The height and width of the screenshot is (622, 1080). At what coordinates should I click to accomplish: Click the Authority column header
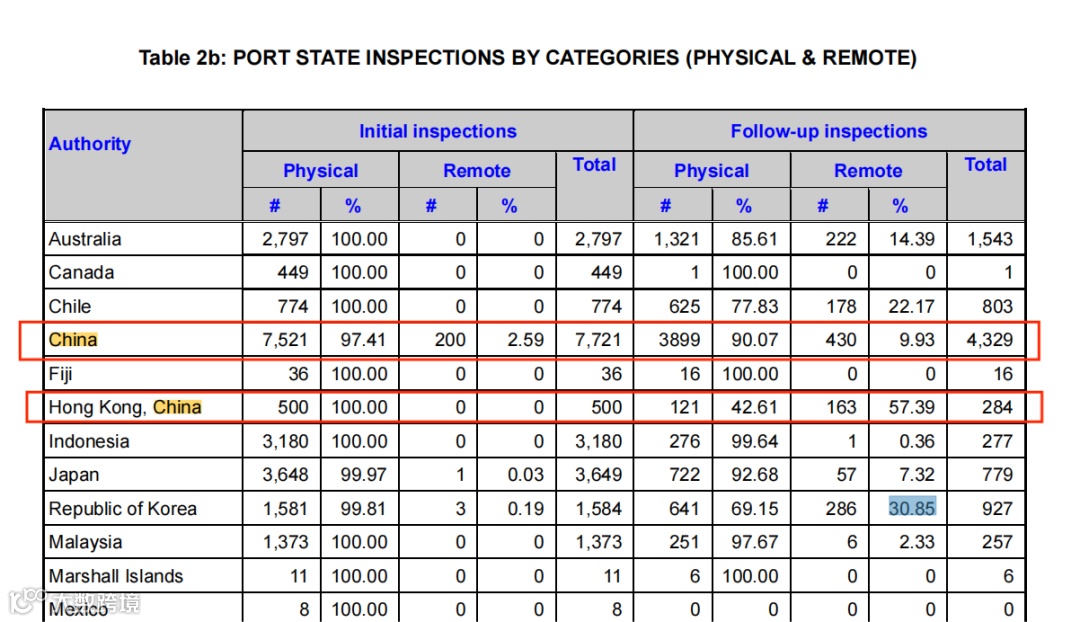point(90,144)
